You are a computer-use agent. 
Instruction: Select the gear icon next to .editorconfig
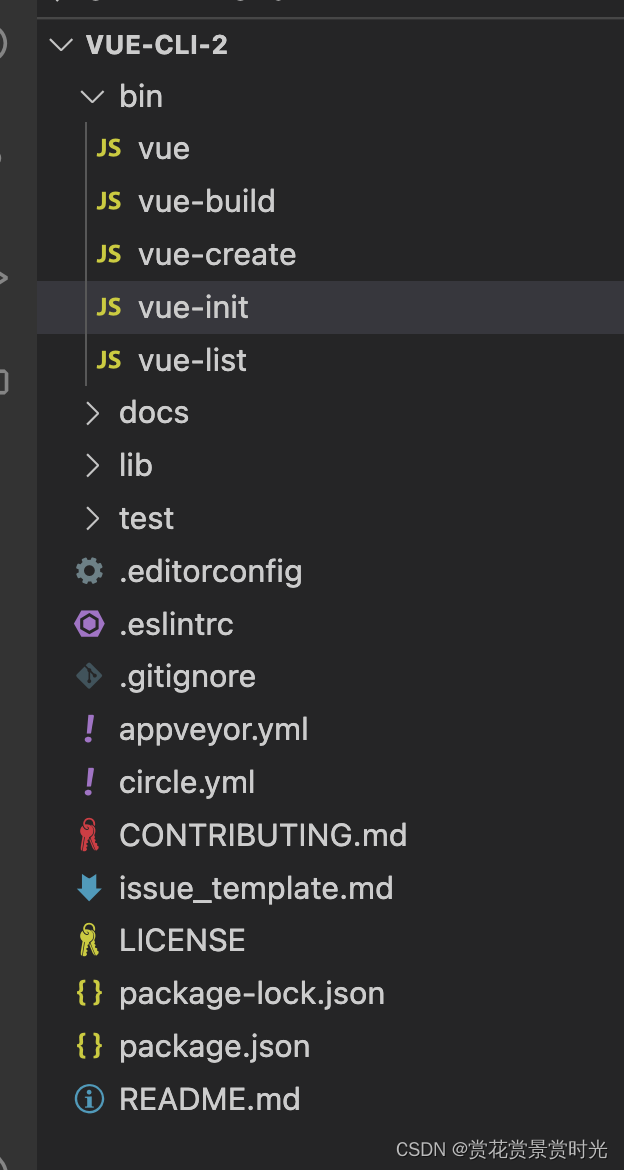[x=89, y=570]
